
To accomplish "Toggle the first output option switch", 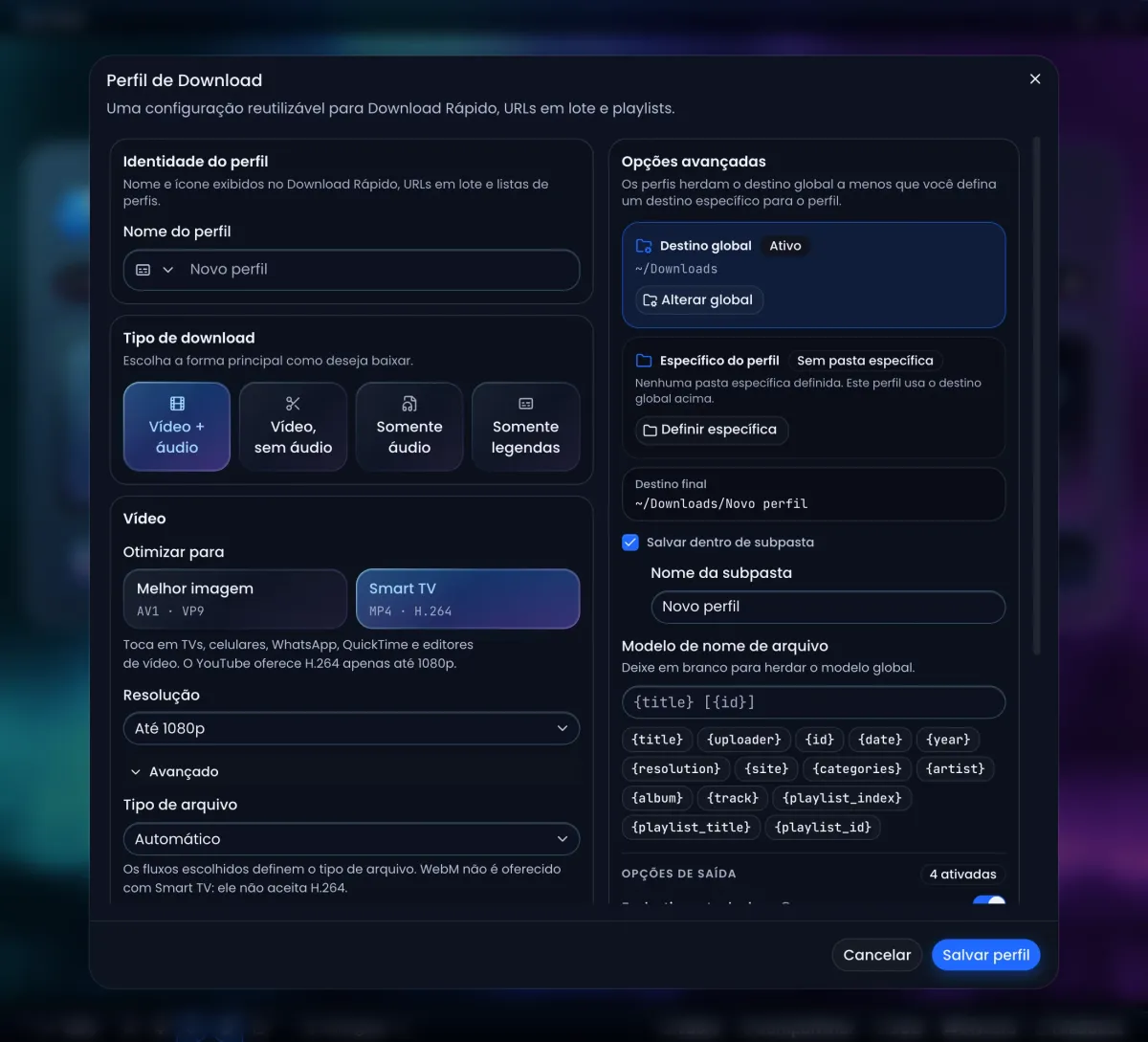I will [x=989, y=900].
